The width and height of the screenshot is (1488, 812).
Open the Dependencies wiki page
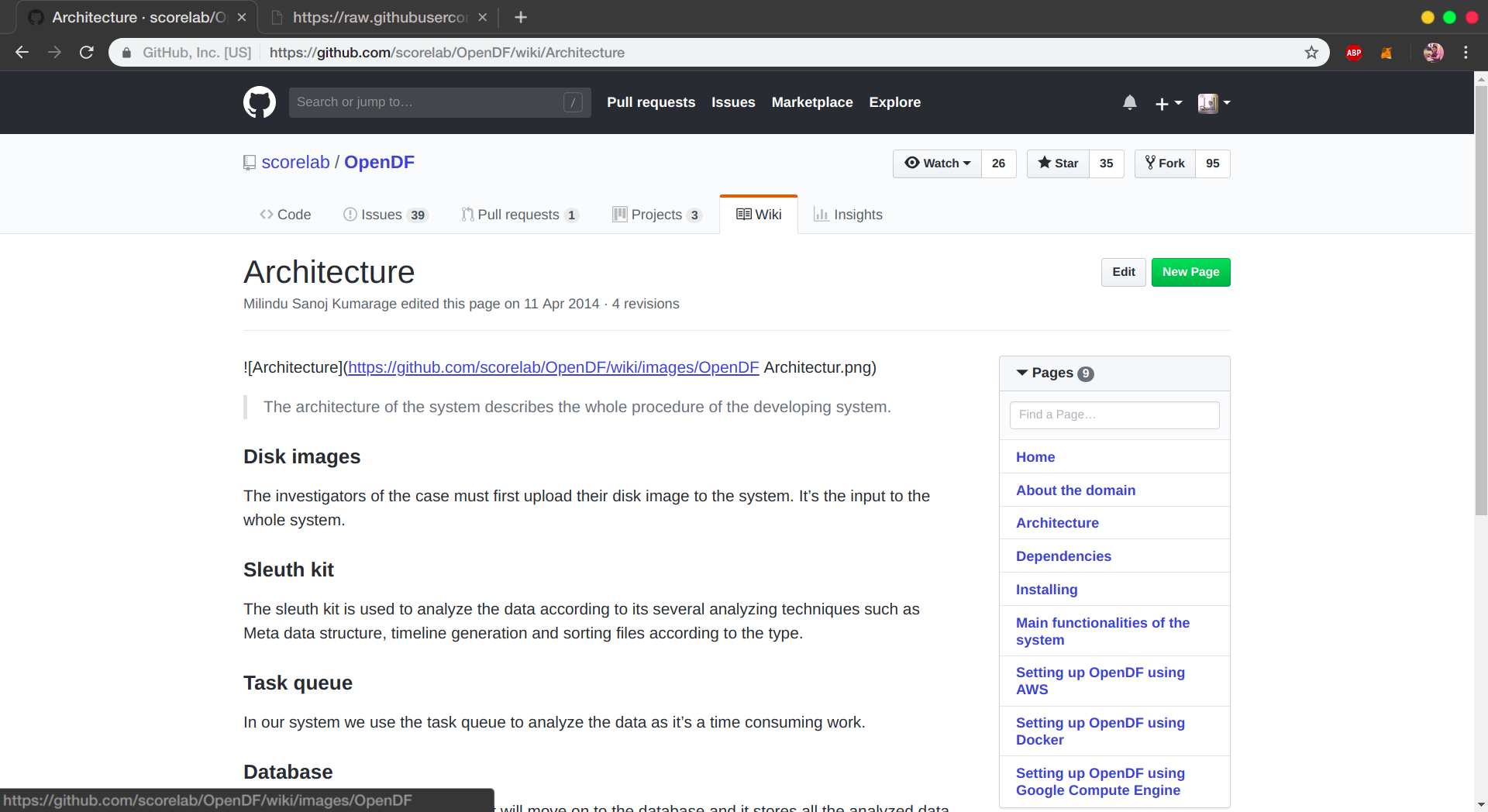pos(1063,556)
